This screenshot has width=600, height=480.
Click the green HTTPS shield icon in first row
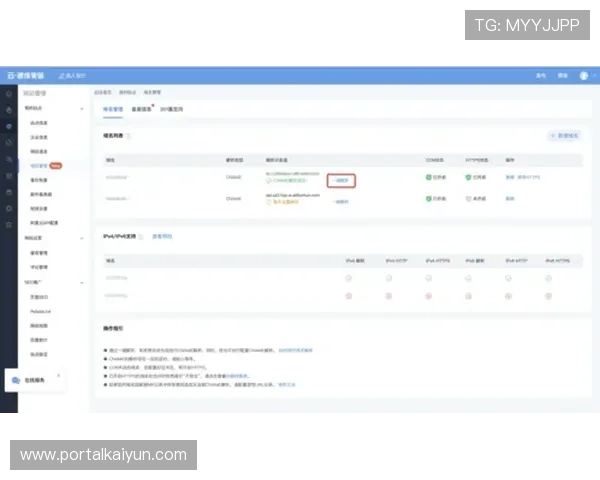[x=468, y=177]
